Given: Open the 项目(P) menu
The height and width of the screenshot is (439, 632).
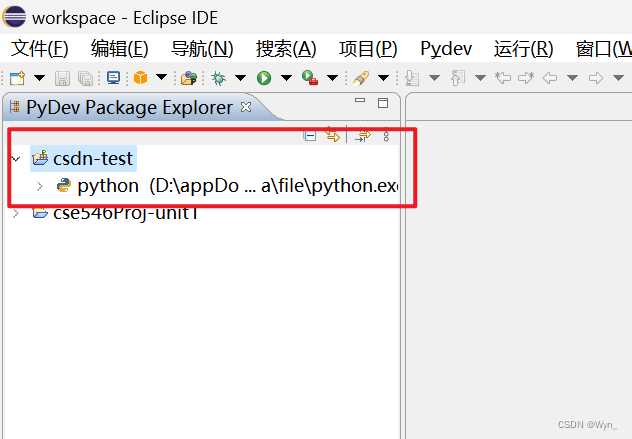Looking at the screenshot, I should click(x=368, y=49).
